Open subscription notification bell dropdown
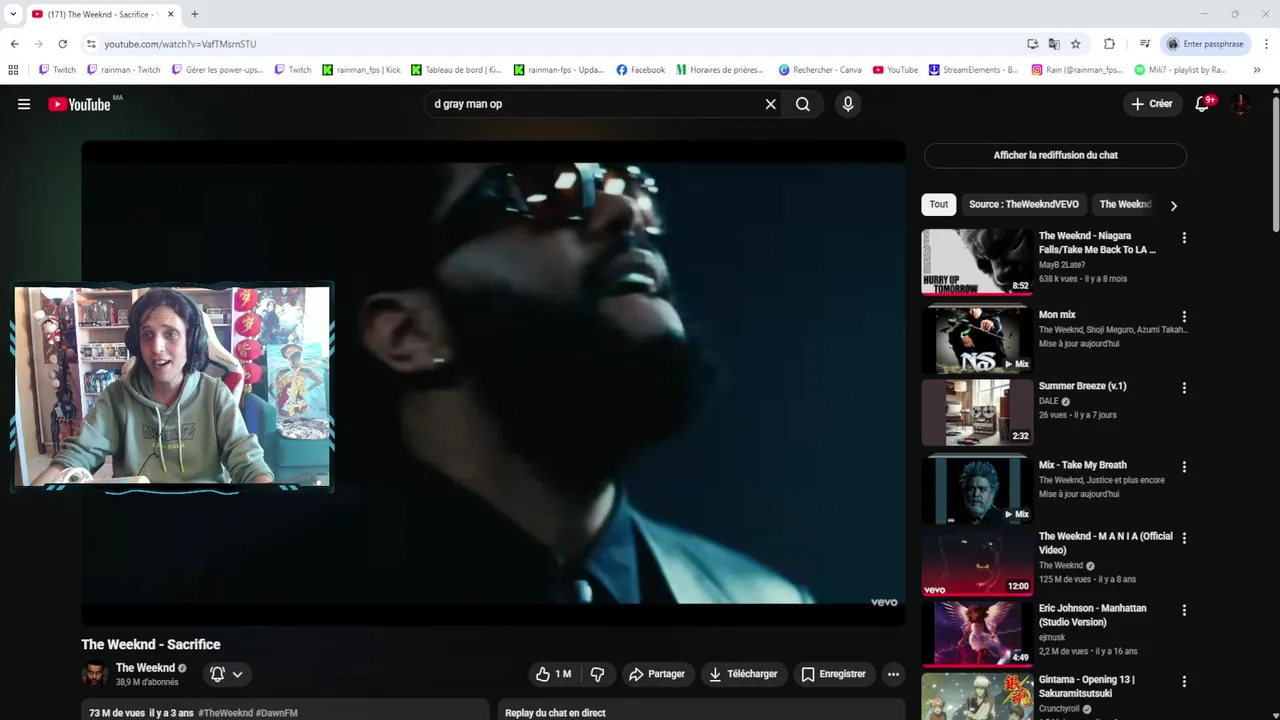 (x=227, y=674)
